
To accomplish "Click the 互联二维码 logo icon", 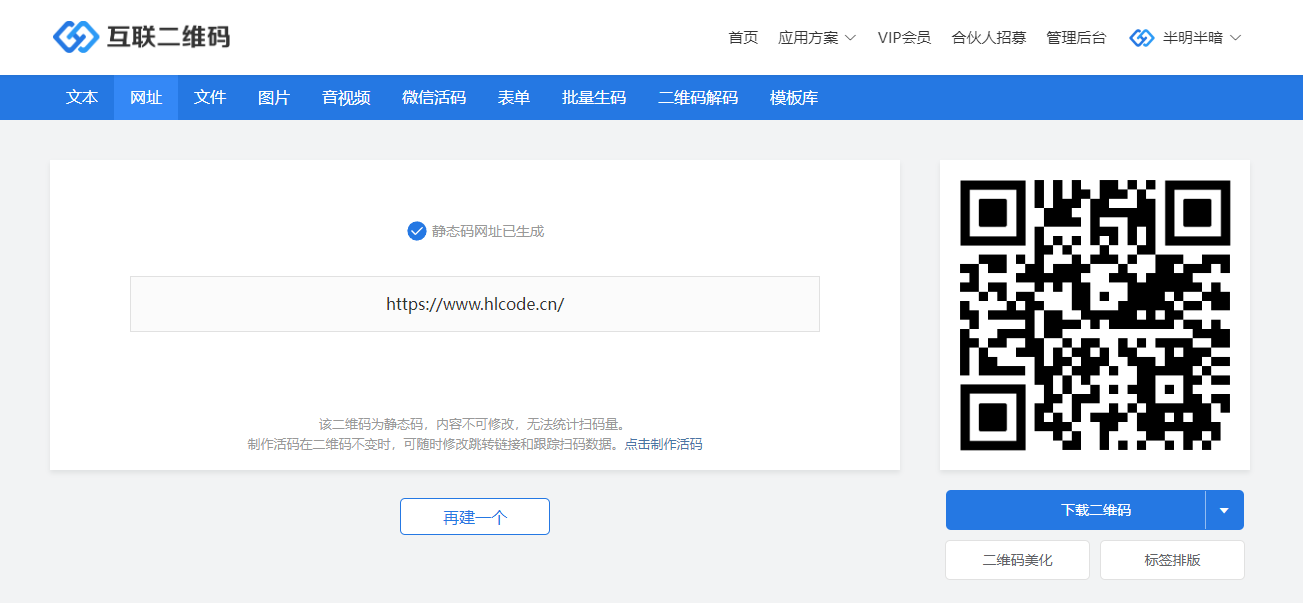I will pyautogui.click(x=75, y=38).
